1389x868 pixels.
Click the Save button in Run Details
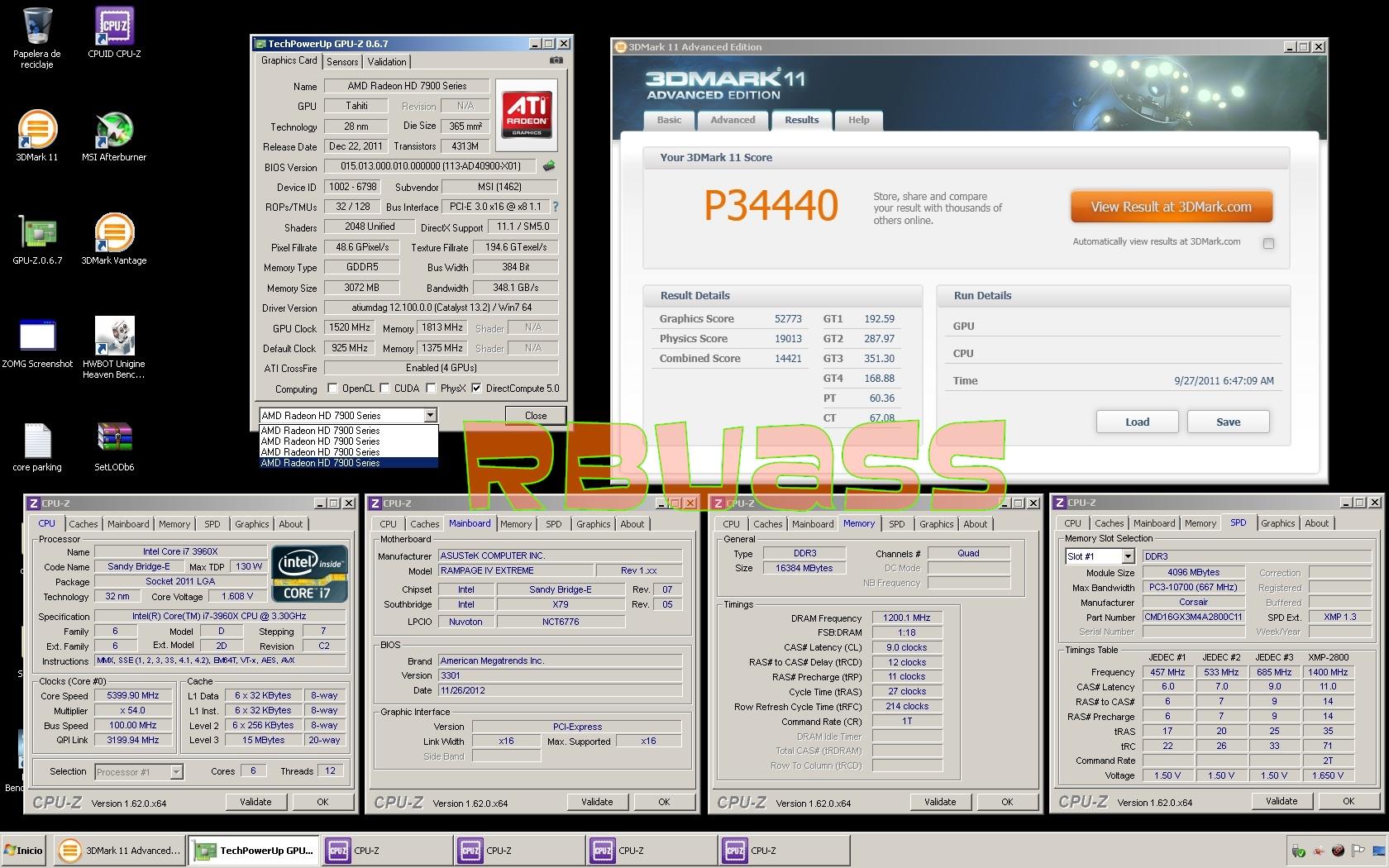1228,422
